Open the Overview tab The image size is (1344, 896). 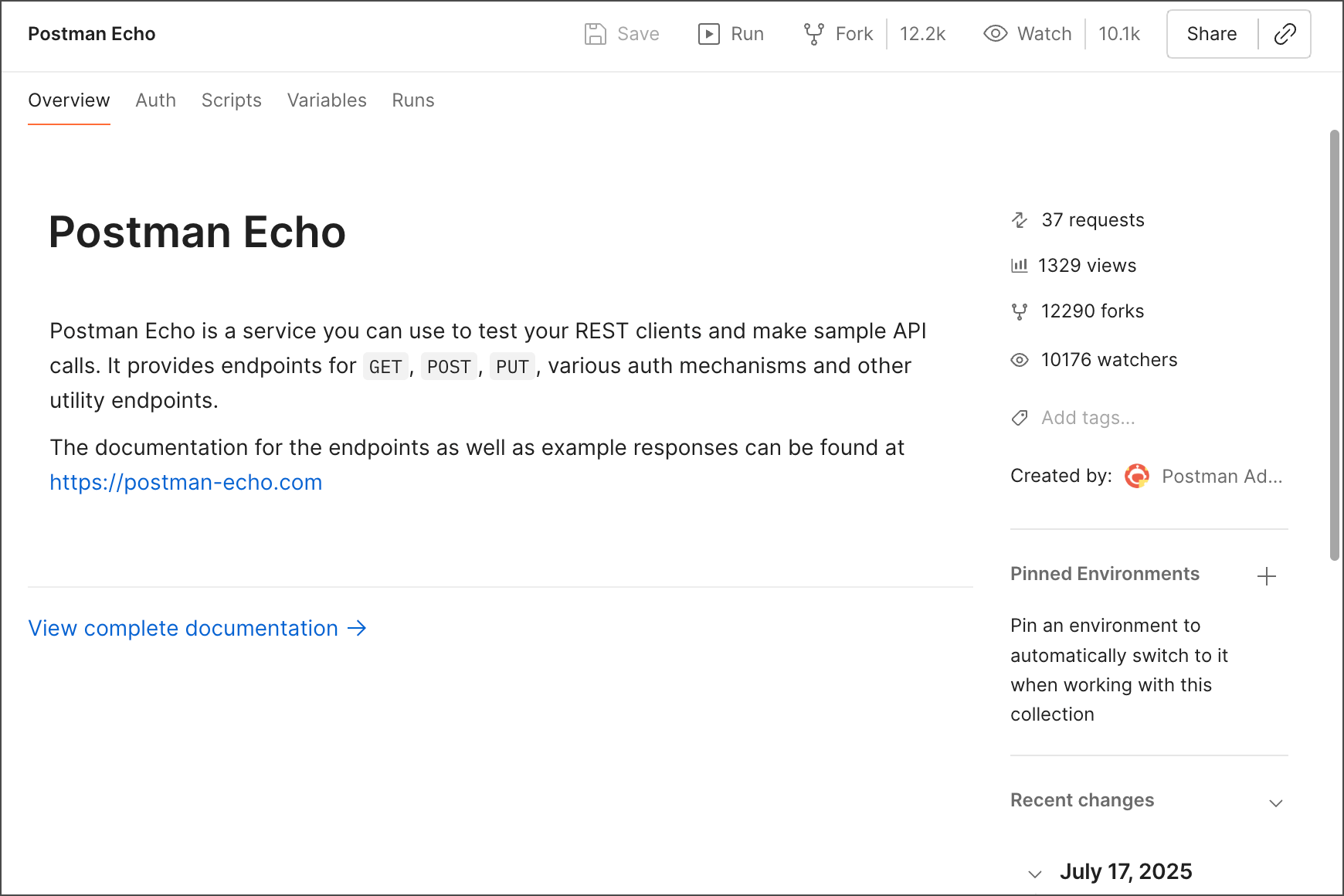(69, 100)
